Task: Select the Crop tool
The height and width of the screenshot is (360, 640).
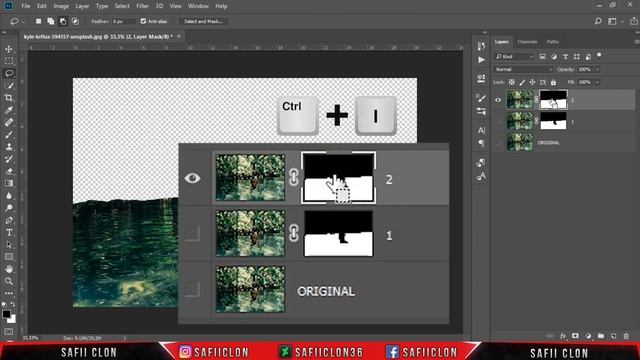Action: 9,98
